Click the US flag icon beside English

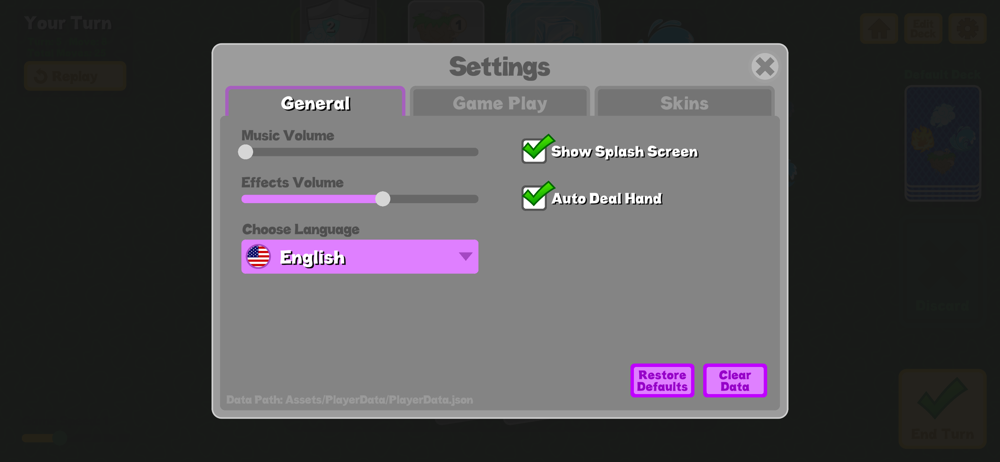[x=258, y=257]
